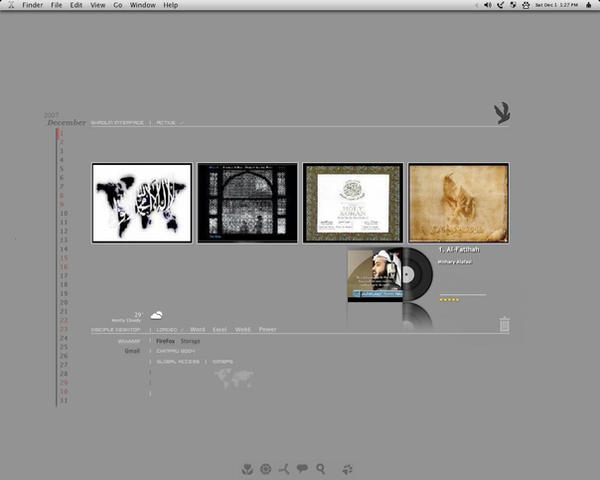Image resolution: width=600 pixels, height=480 pixels.
Task: Open the Finder menu
Action: tap(33, 5)
